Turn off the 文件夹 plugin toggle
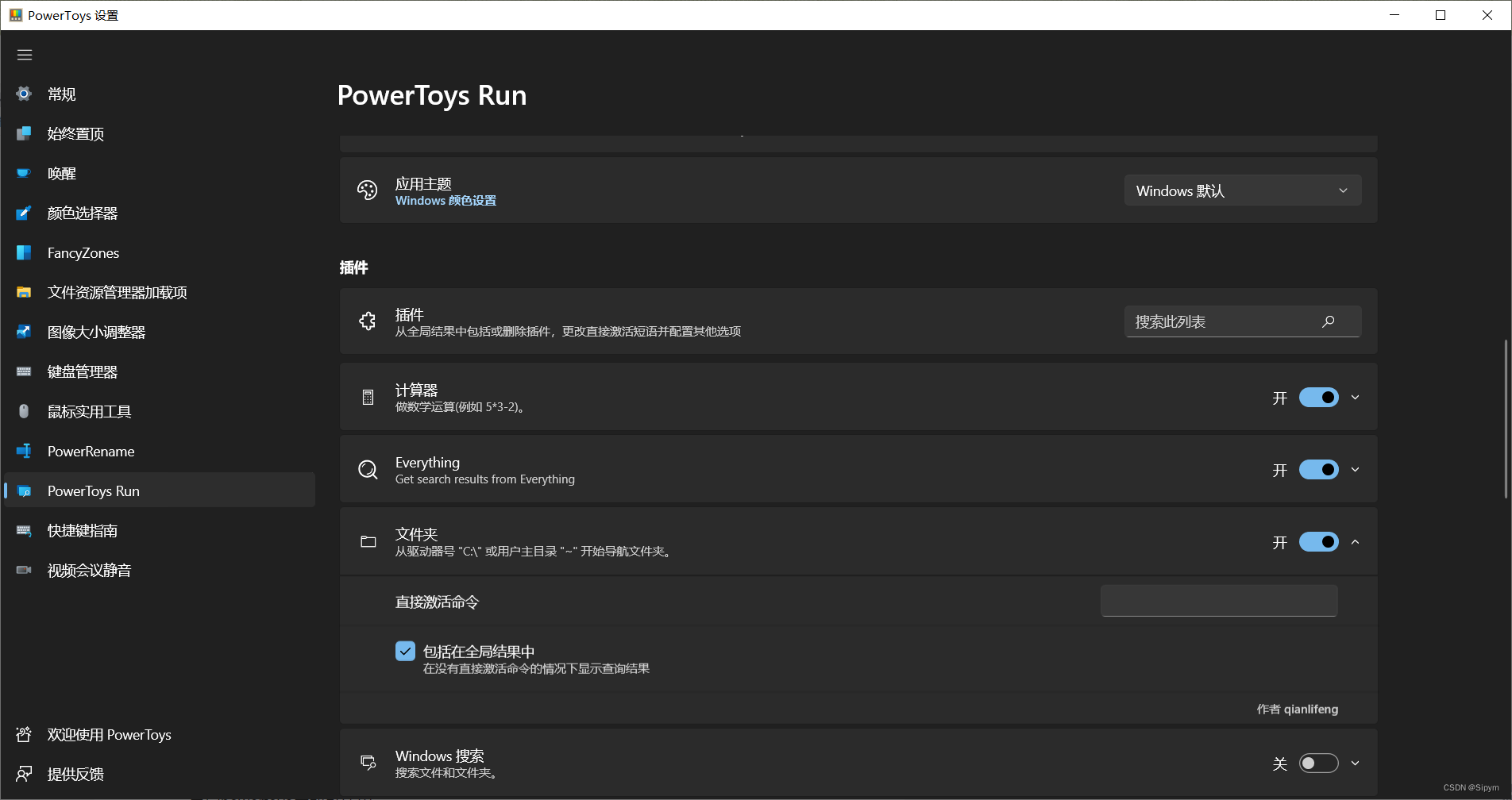Viewport: 1512px width, 800px height. point(1319,542)
